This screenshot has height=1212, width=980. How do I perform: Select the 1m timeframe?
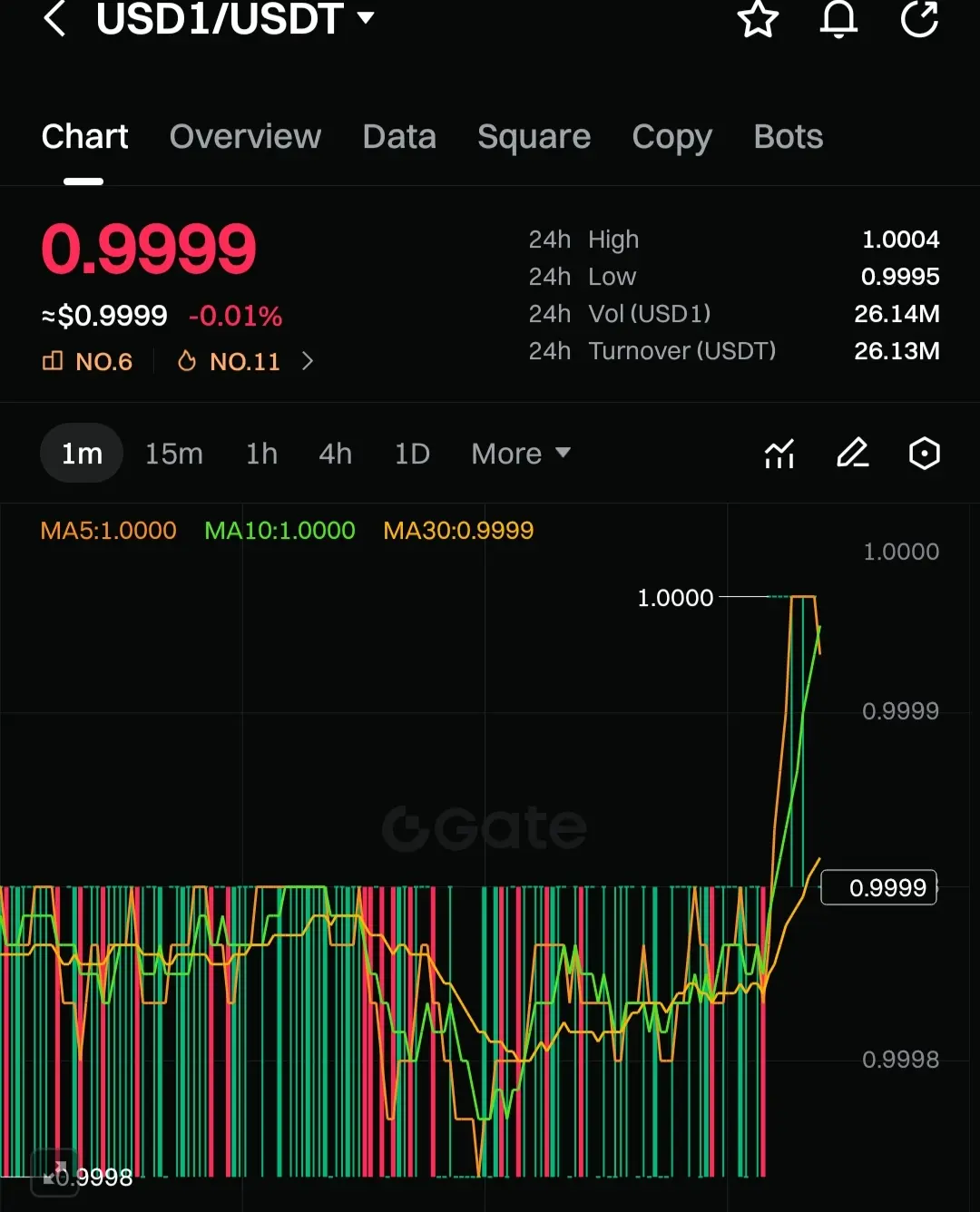tap(82, 454)
